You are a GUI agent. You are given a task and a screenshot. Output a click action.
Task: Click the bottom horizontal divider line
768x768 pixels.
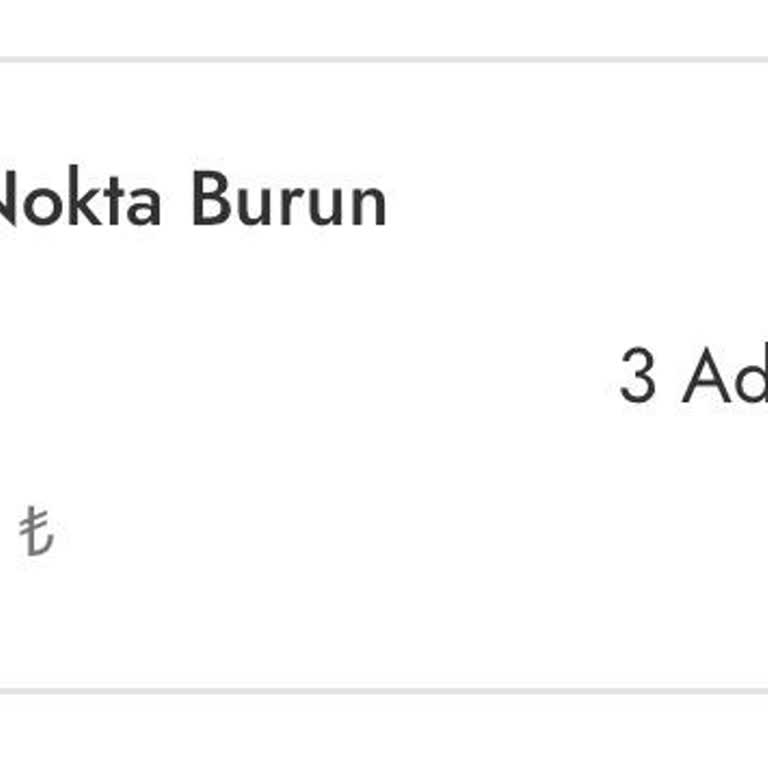coord(384,691)
